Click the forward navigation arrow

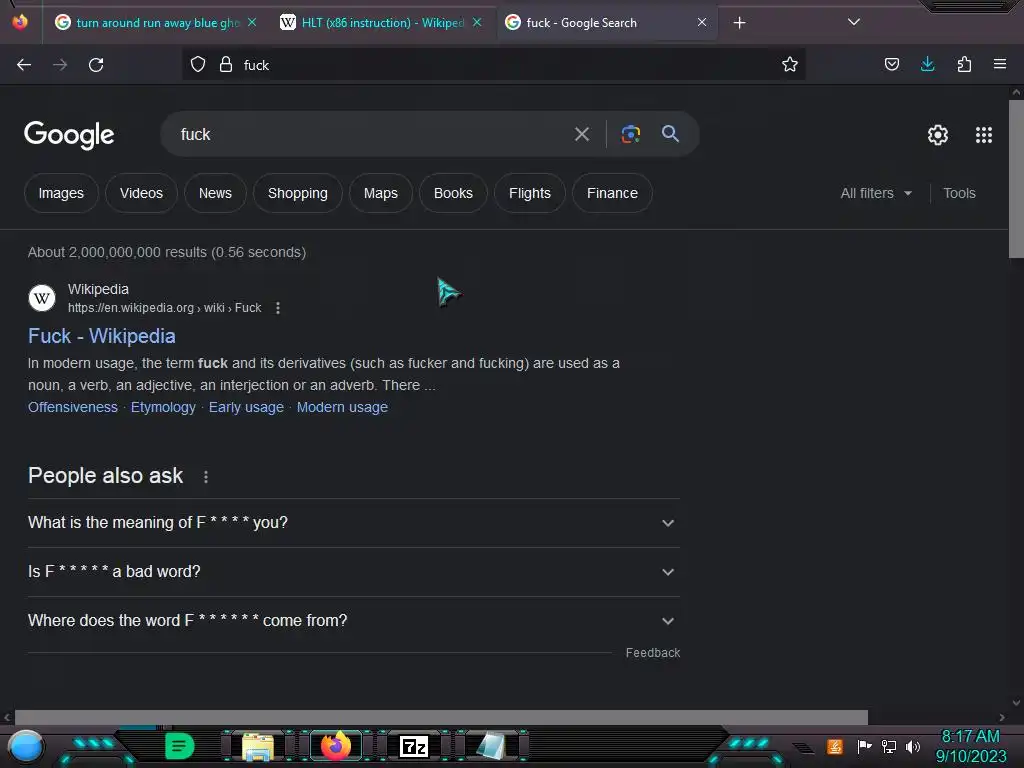coord(60,65)
